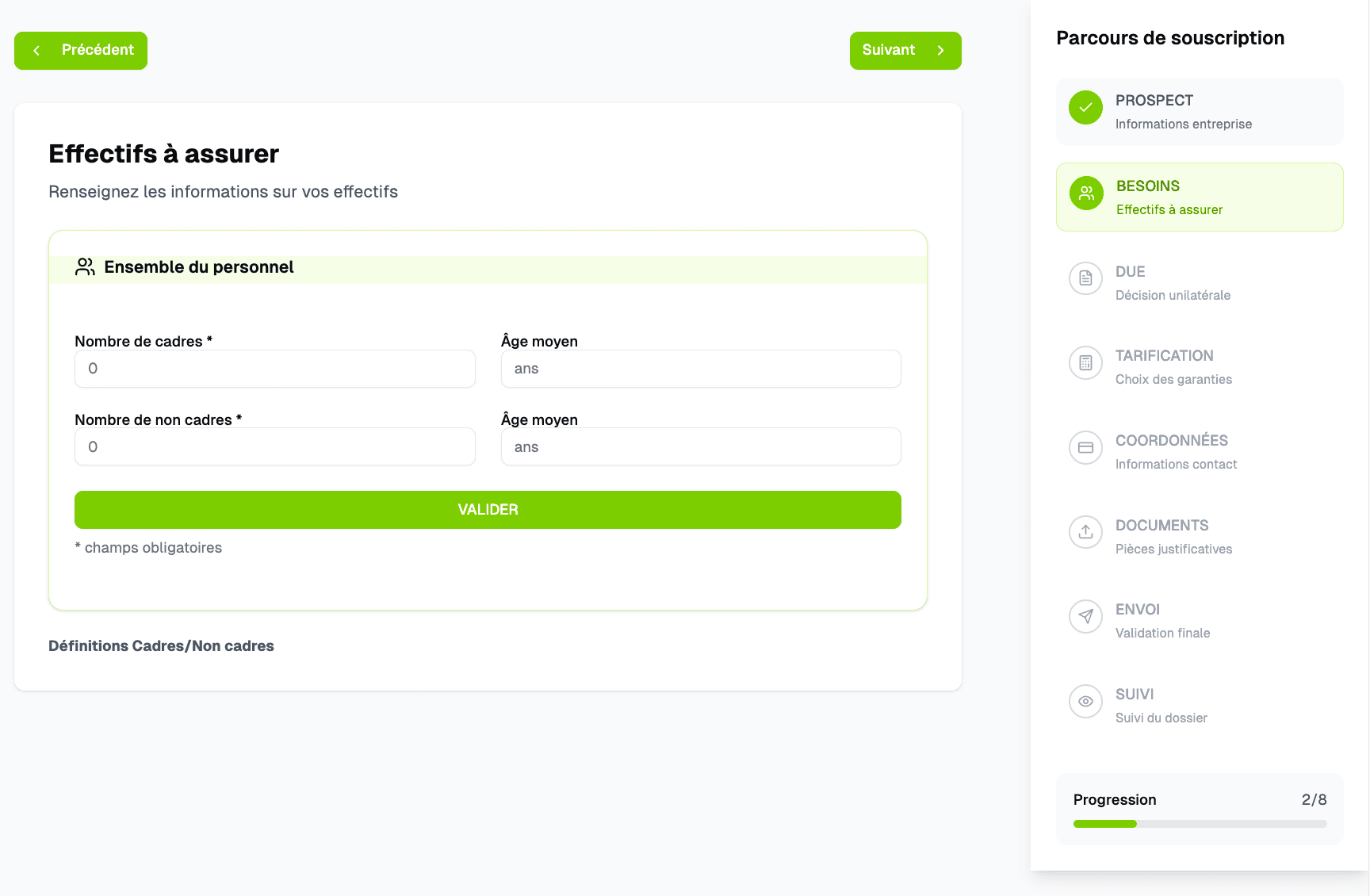Click the PROSPECT checkmark step icon
Viewport: 1370px width, 896px height.
1085,108
